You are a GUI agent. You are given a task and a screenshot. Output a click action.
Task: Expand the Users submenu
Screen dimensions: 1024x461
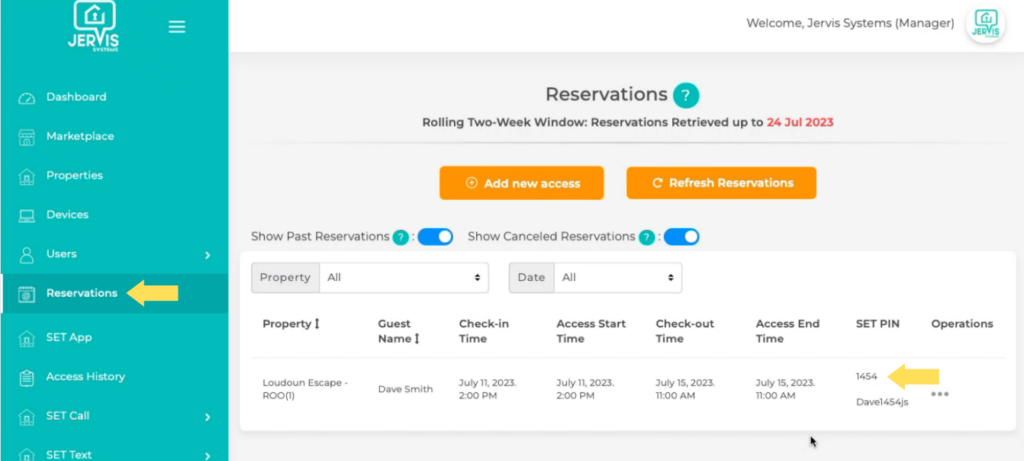(207, 255)
